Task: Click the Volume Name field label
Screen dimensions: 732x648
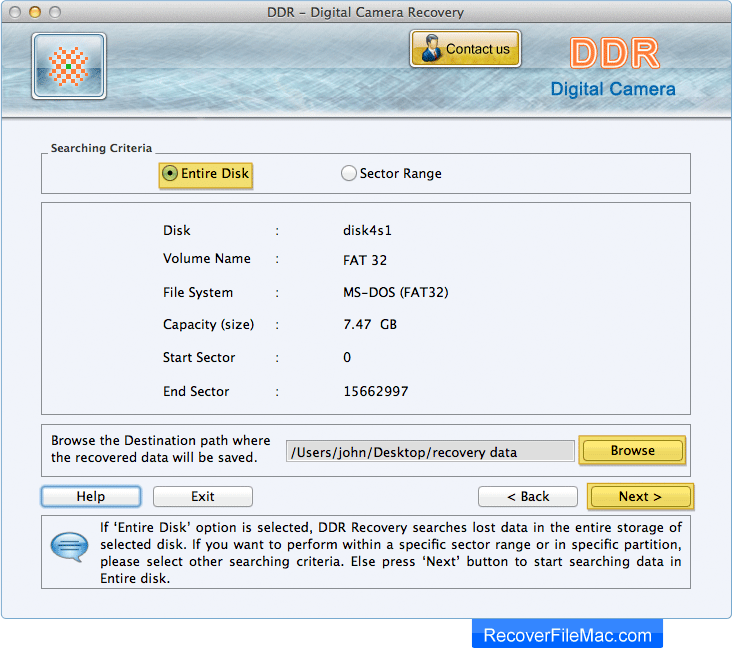Action: [206, 258]
